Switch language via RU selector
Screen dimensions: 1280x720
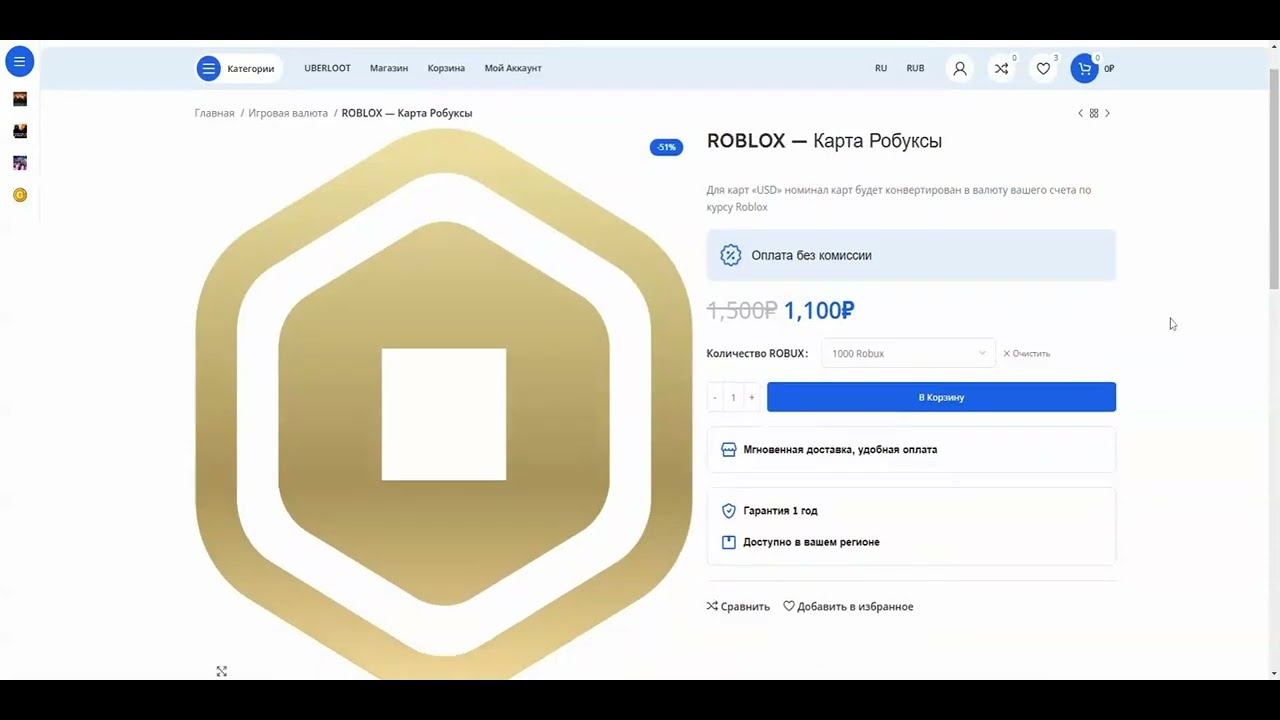click(881, 68)
